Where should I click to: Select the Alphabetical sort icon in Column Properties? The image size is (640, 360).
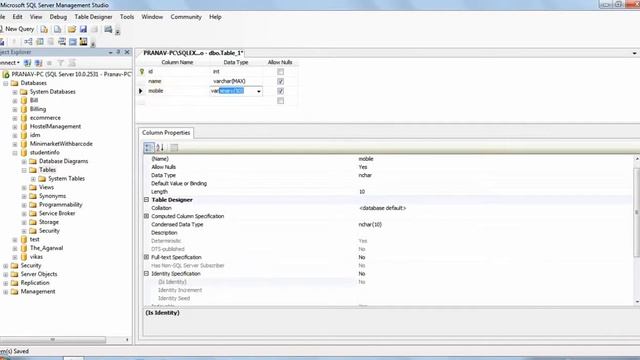pos(160,148)
